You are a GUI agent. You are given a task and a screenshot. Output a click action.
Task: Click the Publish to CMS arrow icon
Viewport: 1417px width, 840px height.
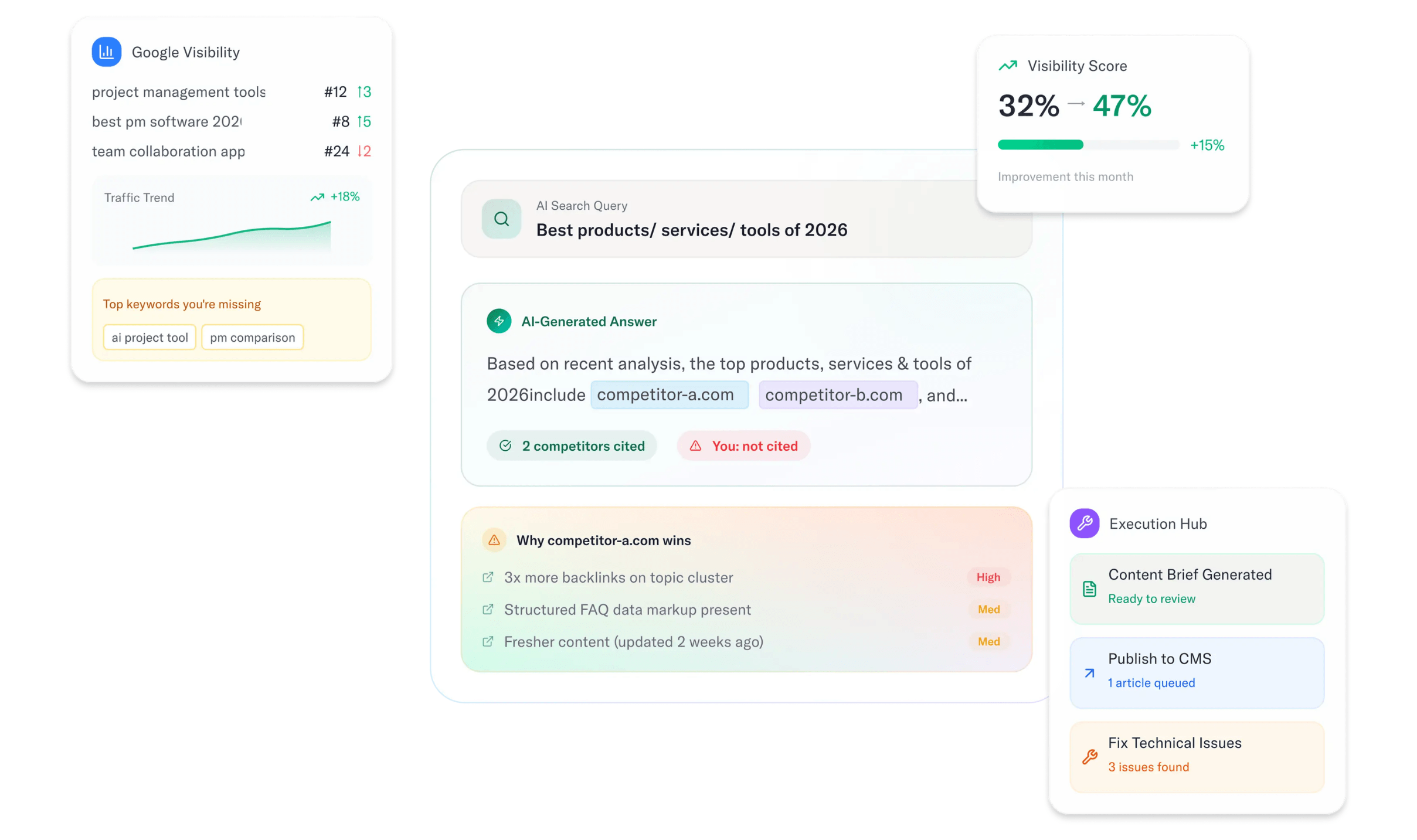[1089, 673]
